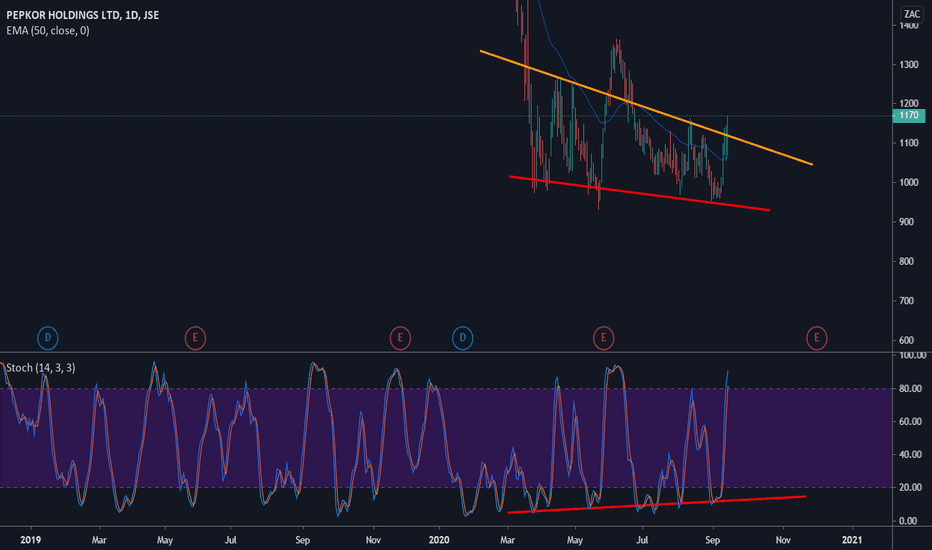The height and width of the screenshot is (550, 932).
Task: Select the red rising trendline on Stochastic
Action: pos(657,504)
